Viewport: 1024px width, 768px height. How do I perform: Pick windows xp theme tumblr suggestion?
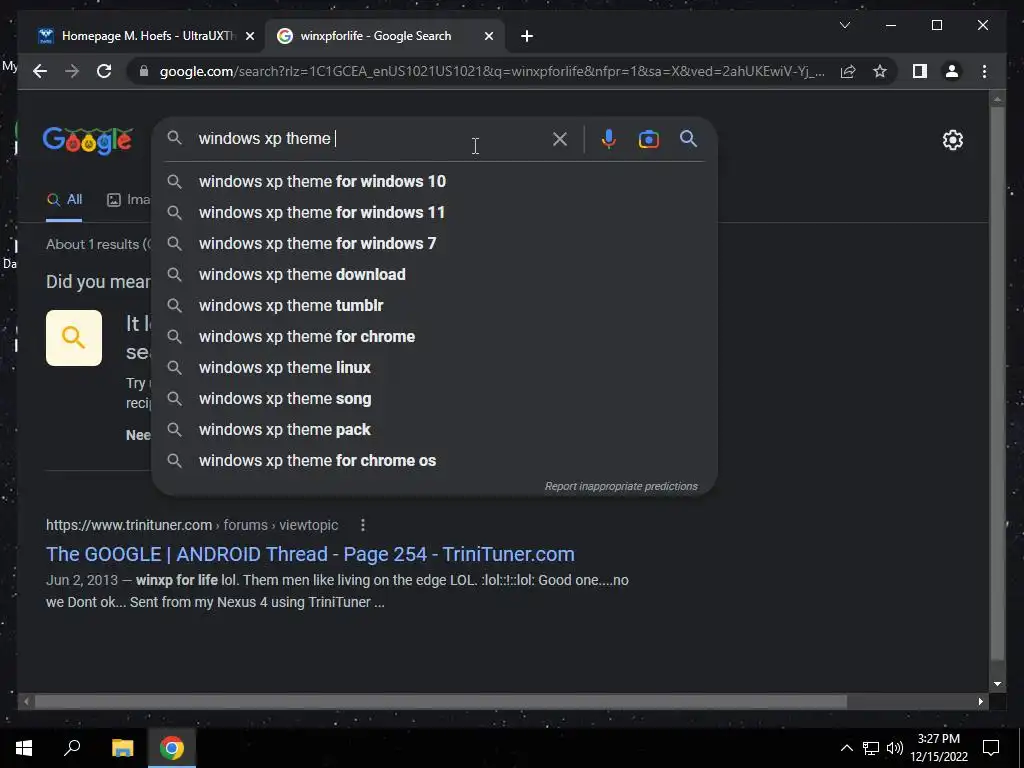(x=434, y=306)
